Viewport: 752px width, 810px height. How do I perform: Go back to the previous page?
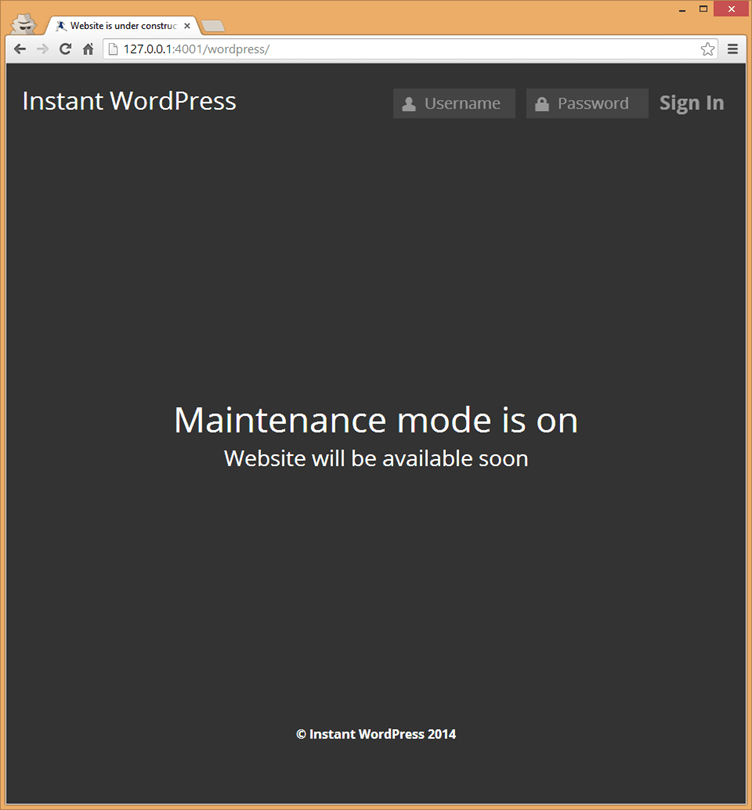coord(20,49)
